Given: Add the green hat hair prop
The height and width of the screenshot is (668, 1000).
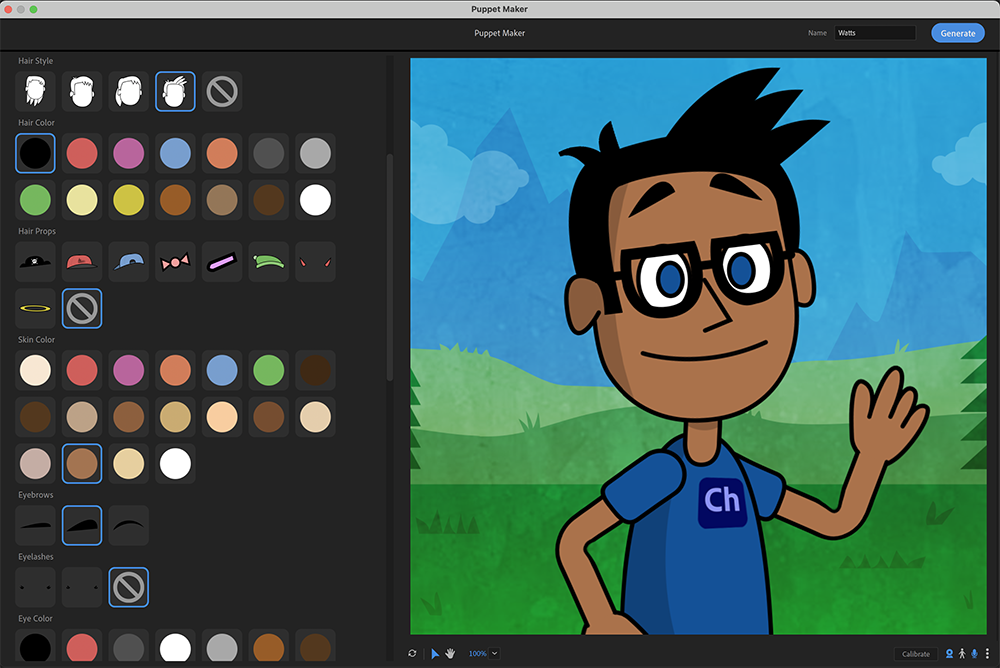Looking at the screenshot, I should tap(268, 262).
